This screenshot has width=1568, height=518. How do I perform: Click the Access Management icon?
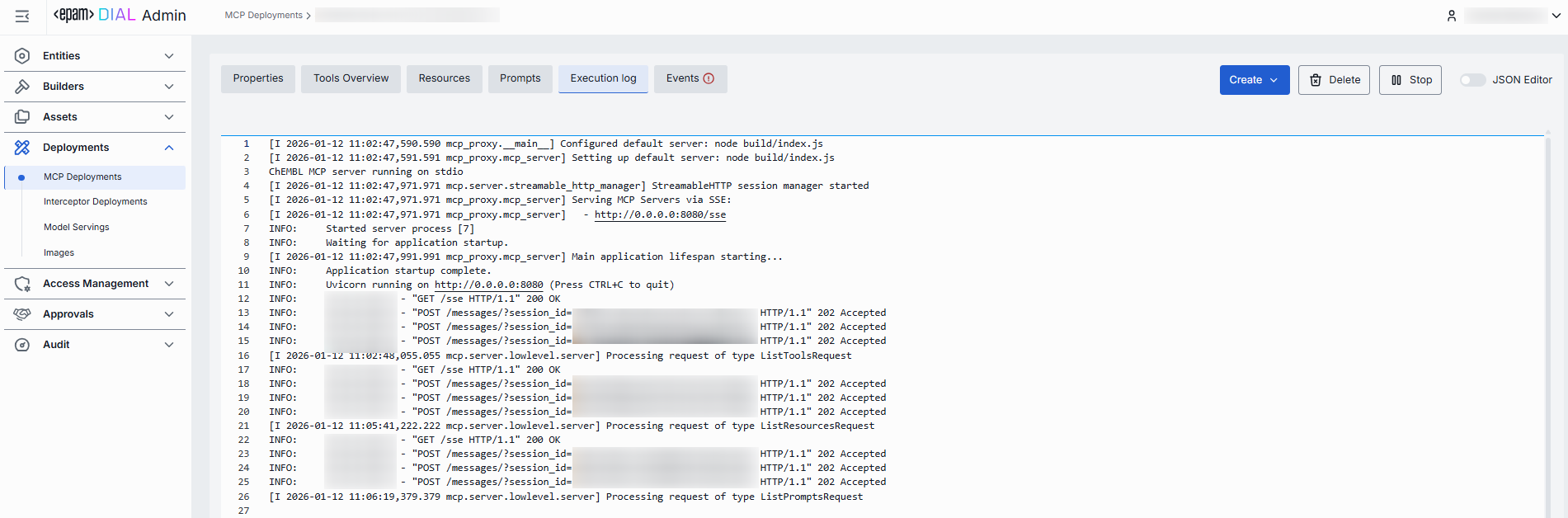click(x=22, y=284)
